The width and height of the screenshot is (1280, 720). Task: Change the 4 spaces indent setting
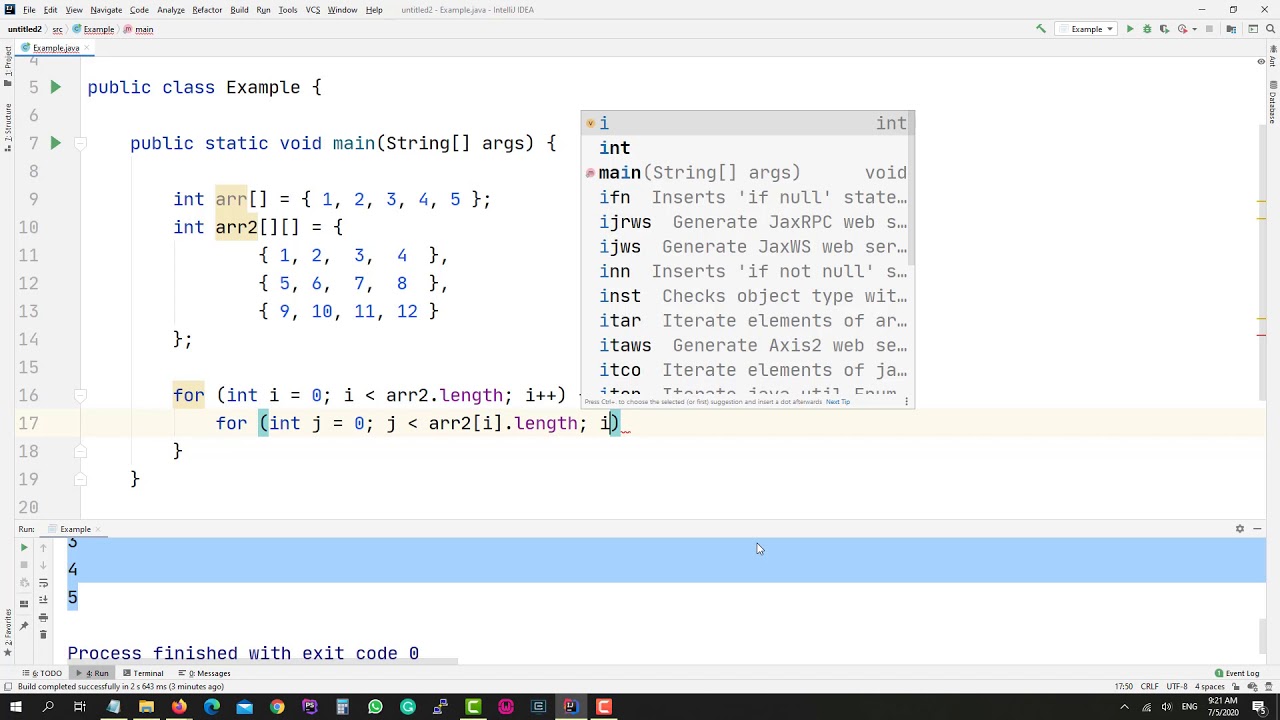click(1210, 687)
